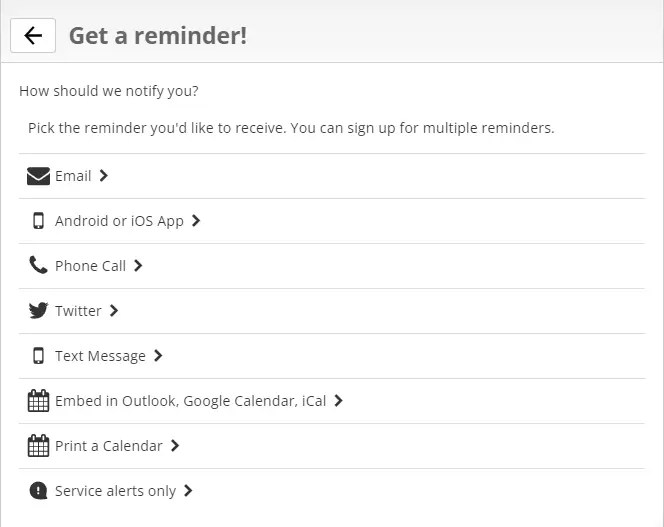
Task: Select the Email reminder option
Action: pos(73,176)
